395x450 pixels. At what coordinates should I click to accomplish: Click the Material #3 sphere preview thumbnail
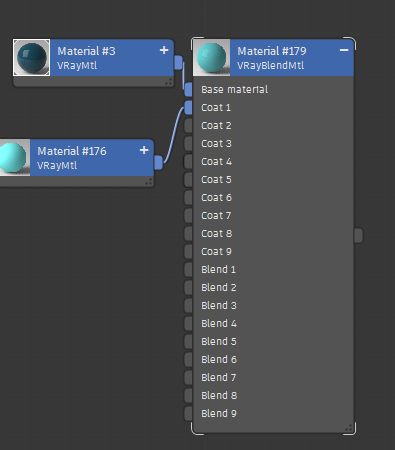pos(31,57)
